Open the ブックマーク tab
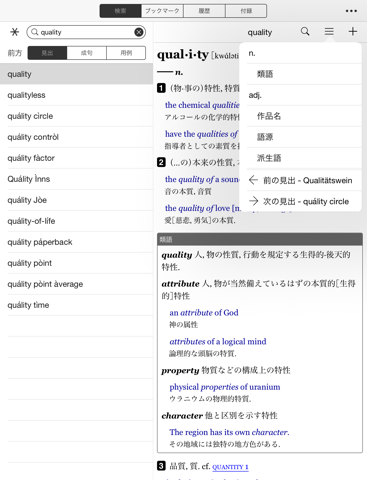The height and width of the screenshot is (480, 367). 162,11
